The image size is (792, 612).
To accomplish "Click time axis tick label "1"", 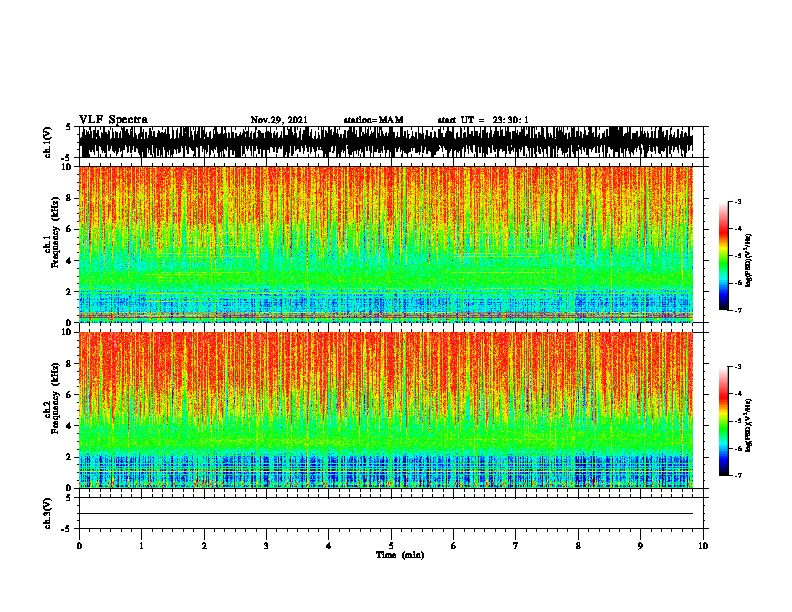I will click(141, 546).
